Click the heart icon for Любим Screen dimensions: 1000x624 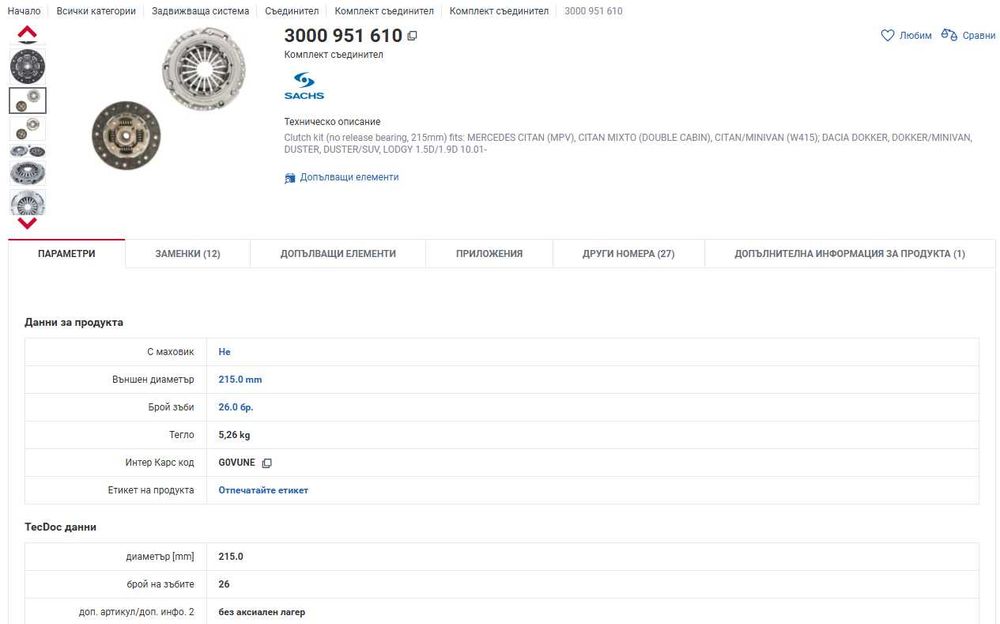click(887, 35)
